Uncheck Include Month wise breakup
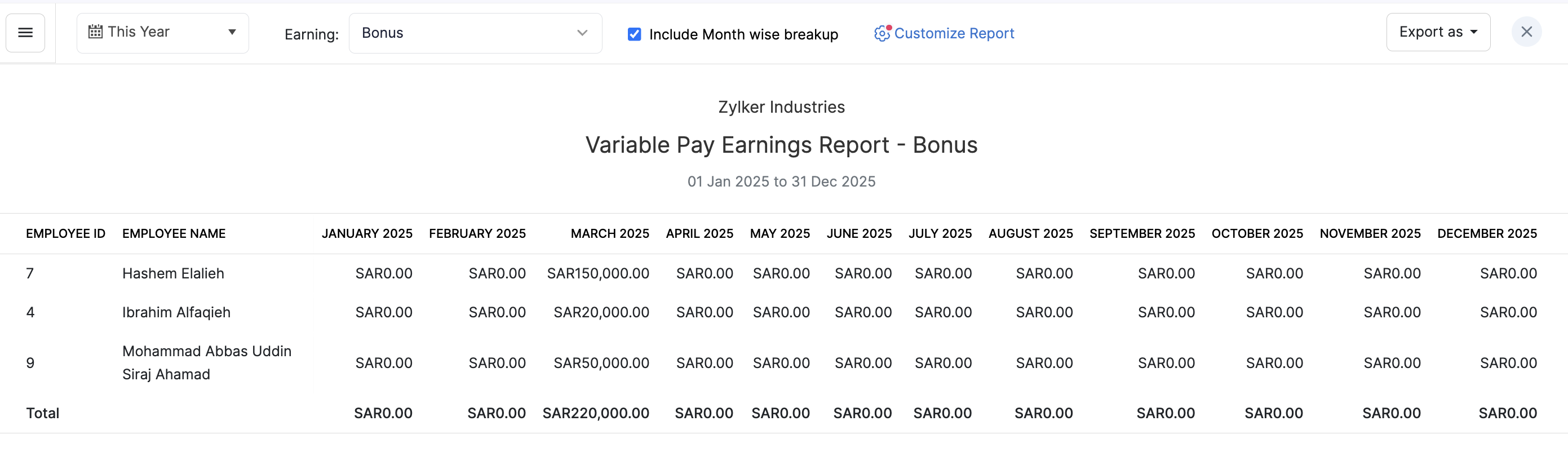Image resolution: width=1568 pixels, height=452 pixels. point(634,34)
